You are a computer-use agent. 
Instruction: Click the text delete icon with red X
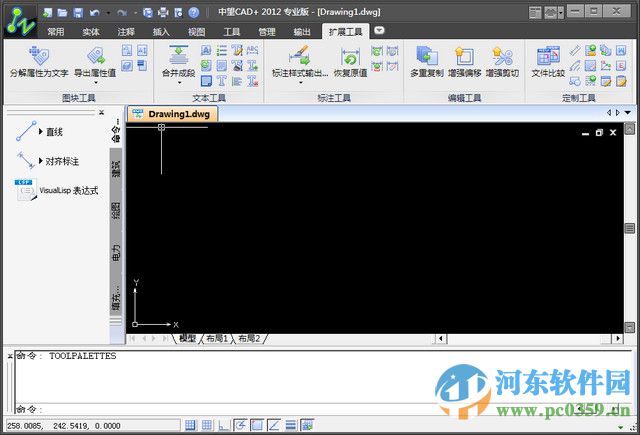point(253,81)
